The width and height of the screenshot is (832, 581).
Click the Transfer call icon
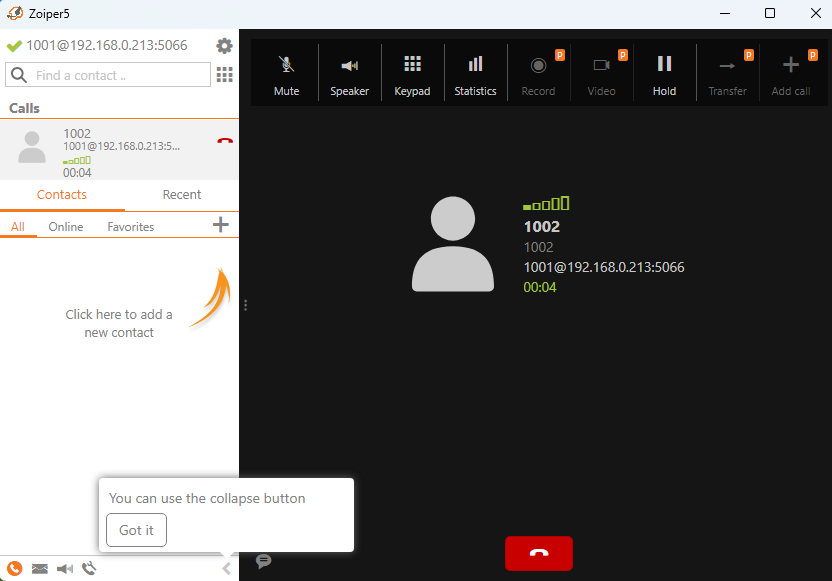pos(727,73)
